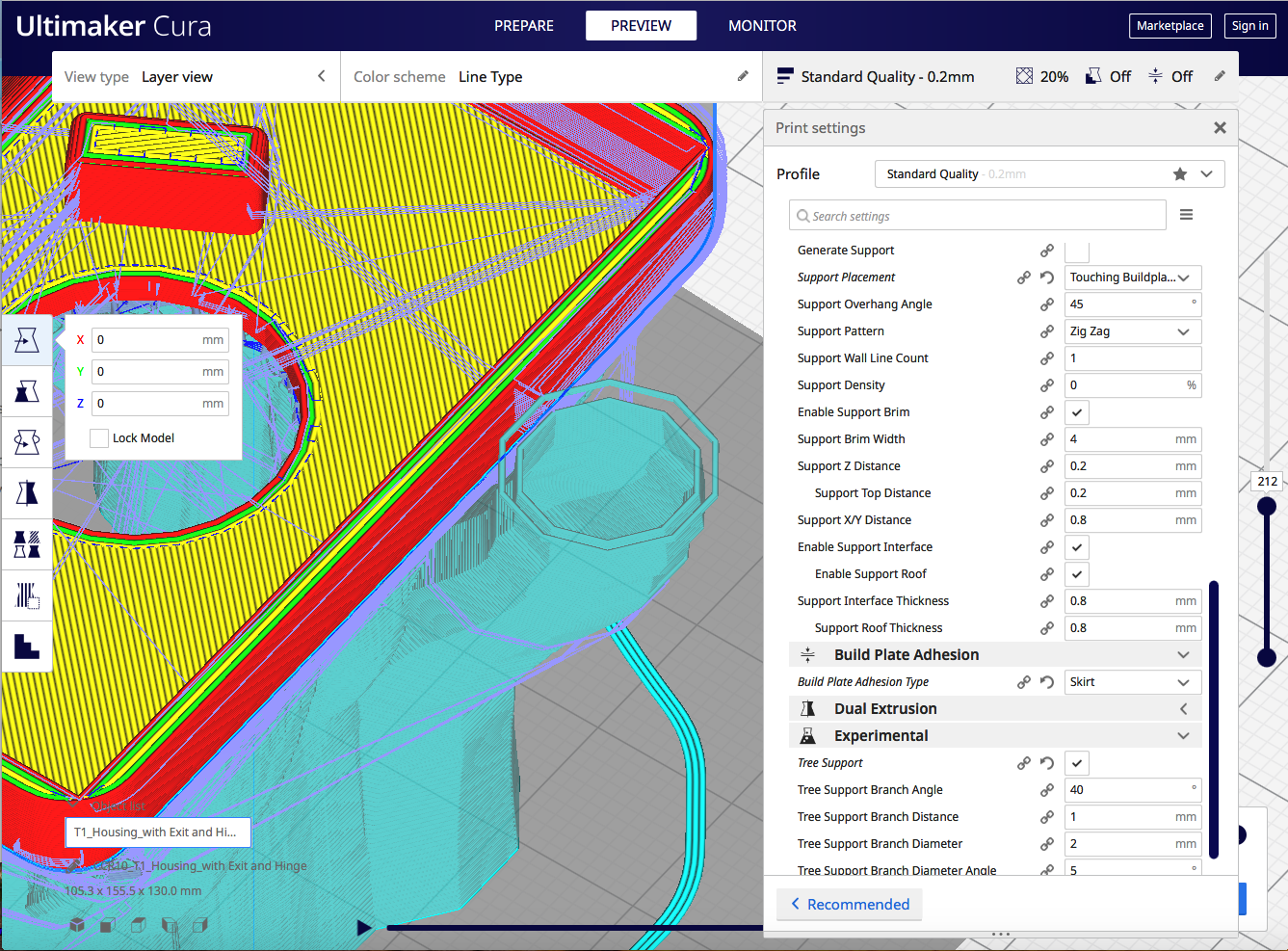The height and width of the screenshot is (951, 1288).
Task: Click print settings pencil icon
Action: click(x=1220, y=76)
